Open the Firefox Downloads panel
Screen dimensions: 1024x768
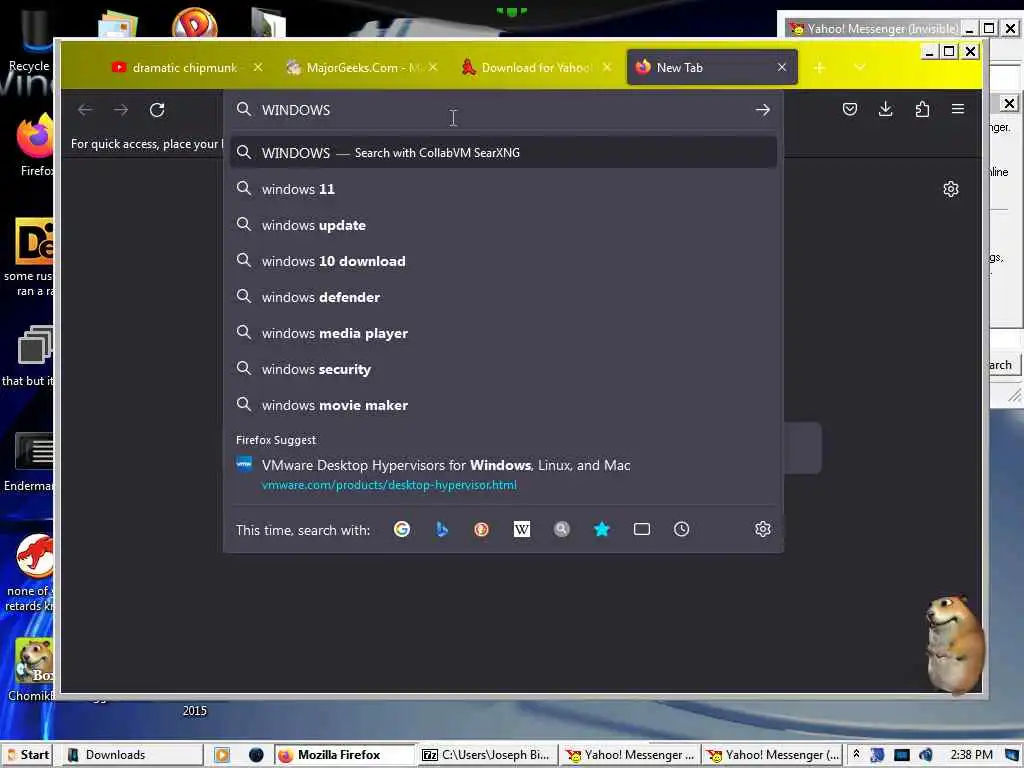(x=885, y=109)
